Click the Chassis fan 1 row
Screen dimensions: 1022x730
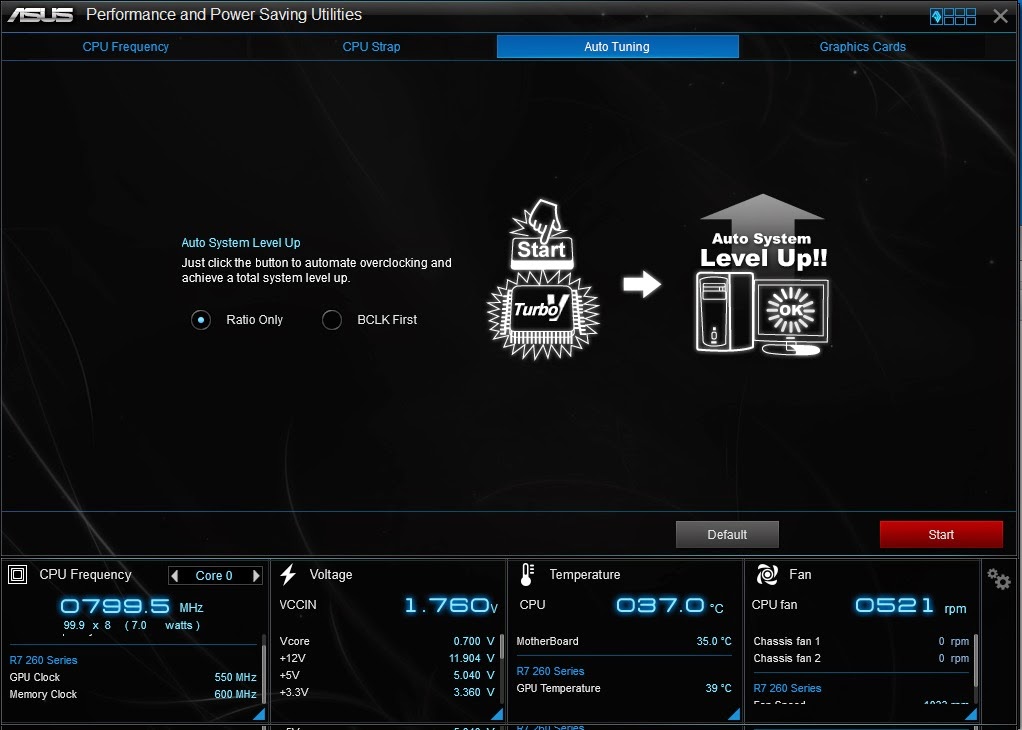[x=861, y=641]
